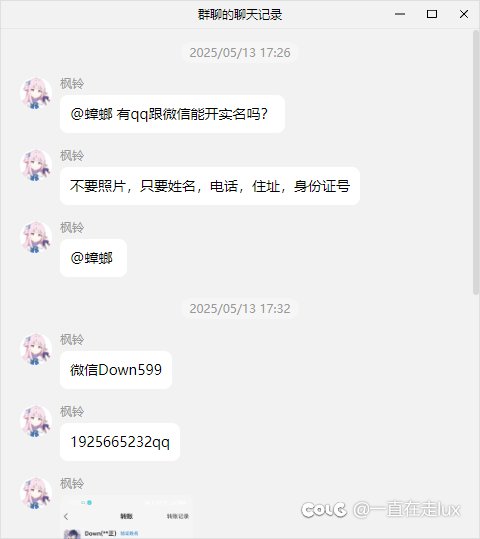Image resolution: width=480 pixels, height=539 pixels.
Task: Select the message listing 姓名，电话，住址，身份证号
Action: (210, 186)
